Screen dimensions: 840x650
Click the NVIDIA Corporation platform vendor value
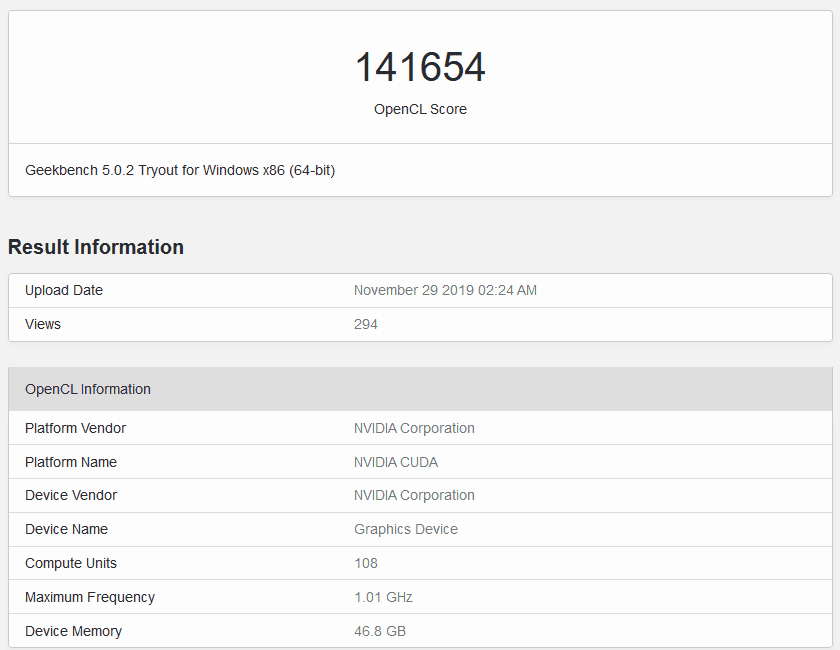pos(414,427)
